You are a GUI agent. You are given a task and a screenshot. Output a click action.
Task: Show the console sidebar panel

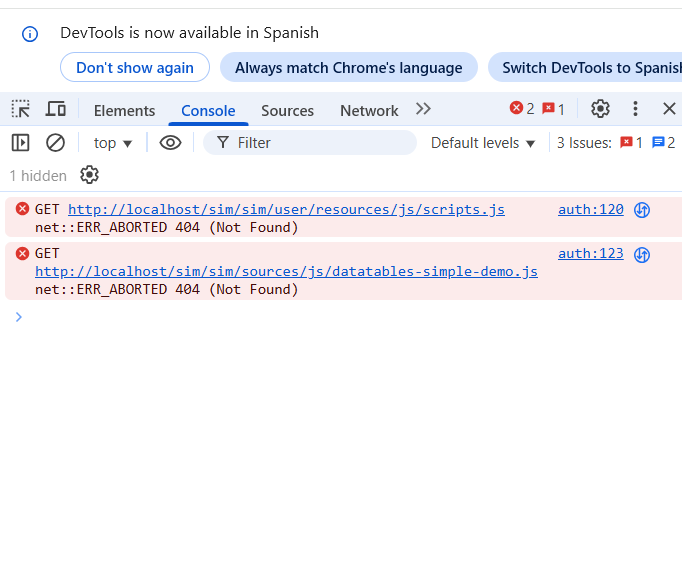pos(20,143)
